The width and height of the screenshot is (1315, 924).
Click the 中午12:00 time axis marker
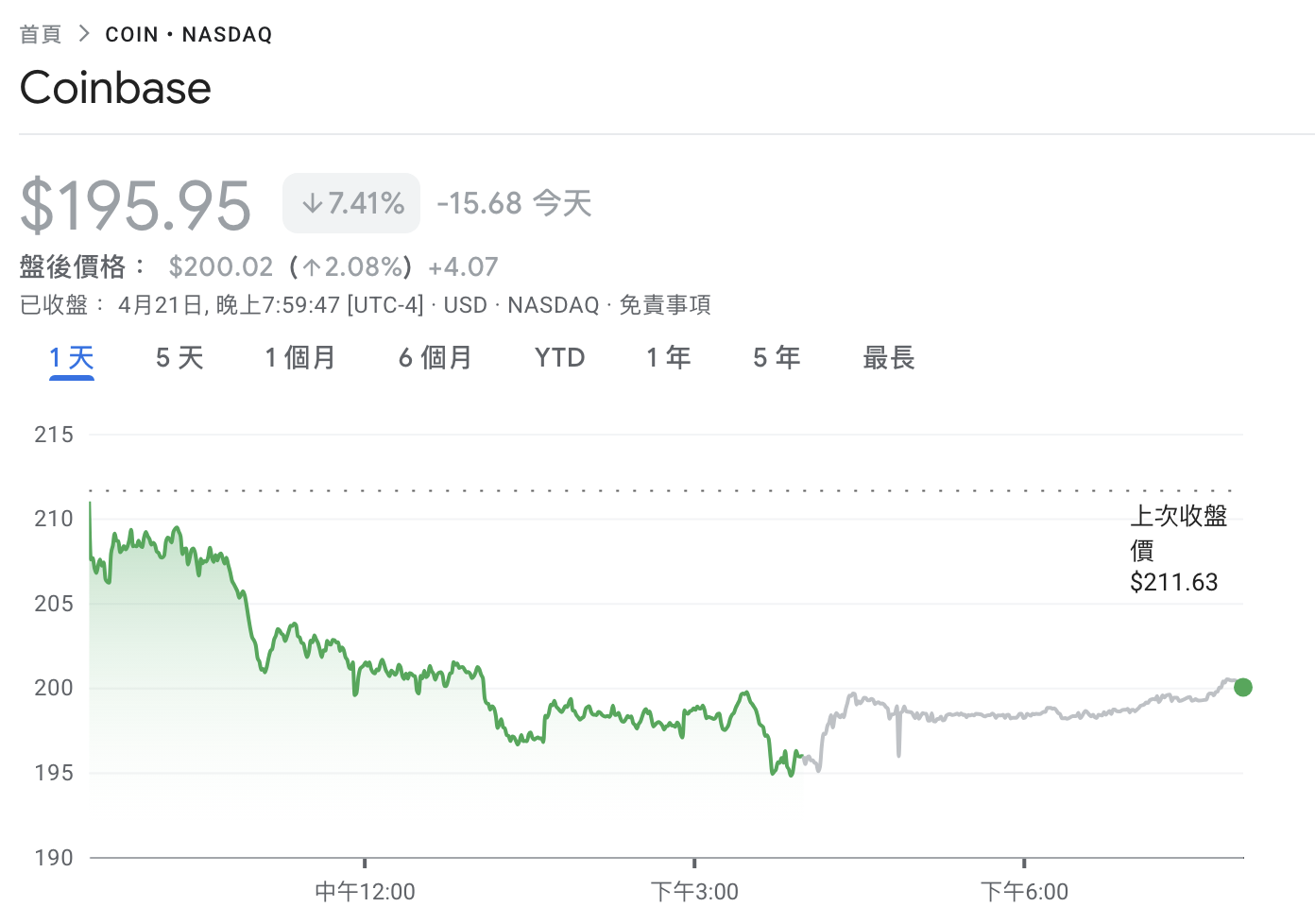tap(365, 891)
